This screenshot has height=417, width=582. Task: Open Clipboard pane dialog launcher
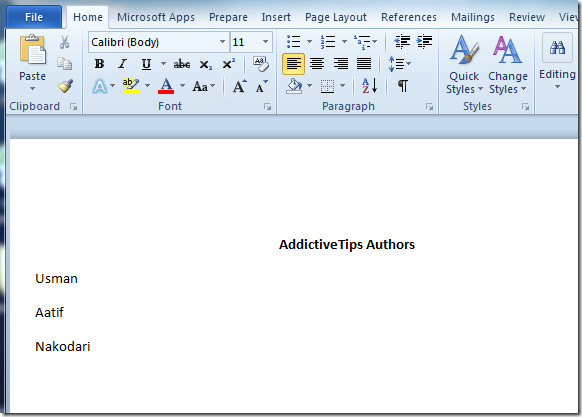(x=73, y=107)
